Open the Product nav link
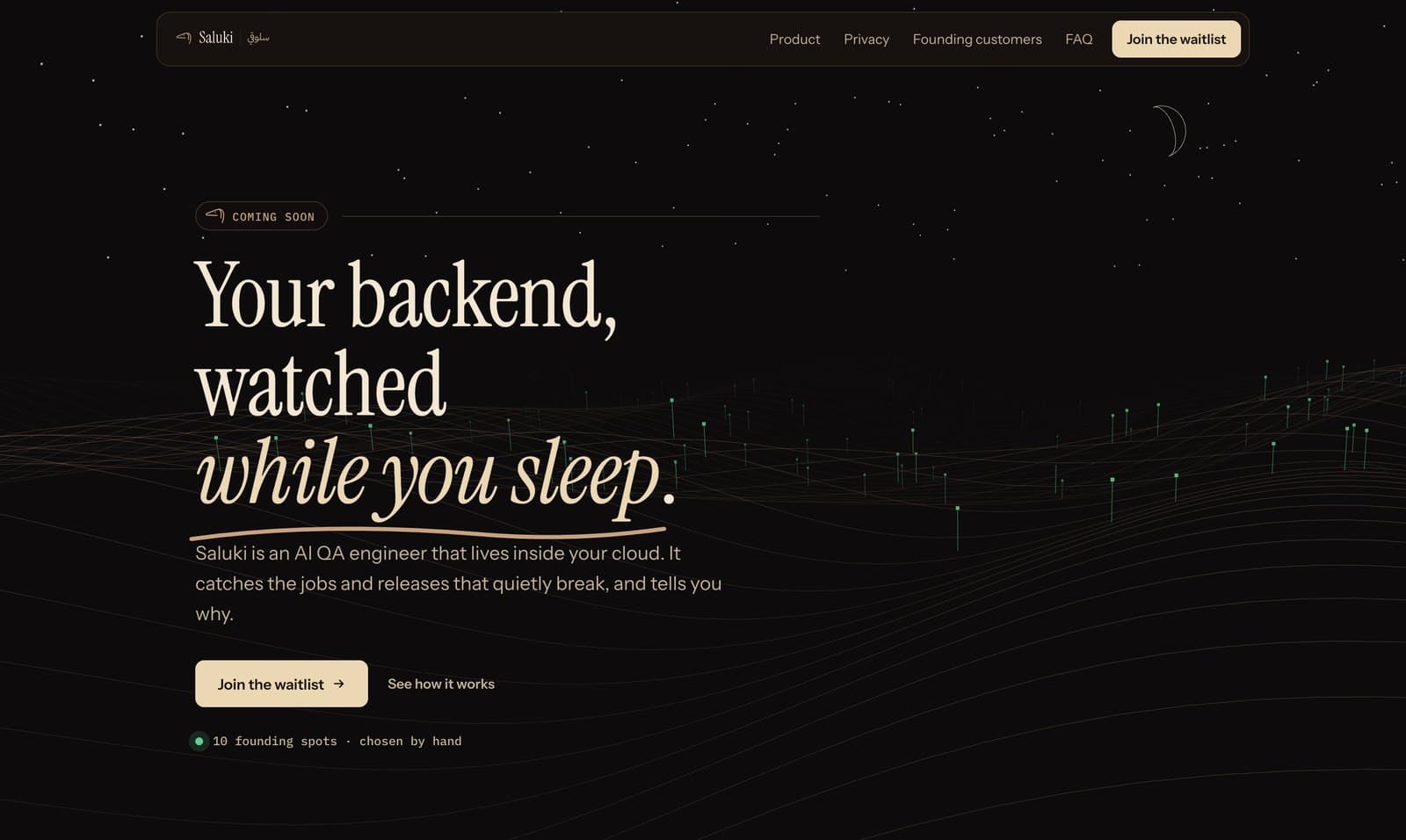This screenshot has height=840, width=1406. [x=794, y=40]
